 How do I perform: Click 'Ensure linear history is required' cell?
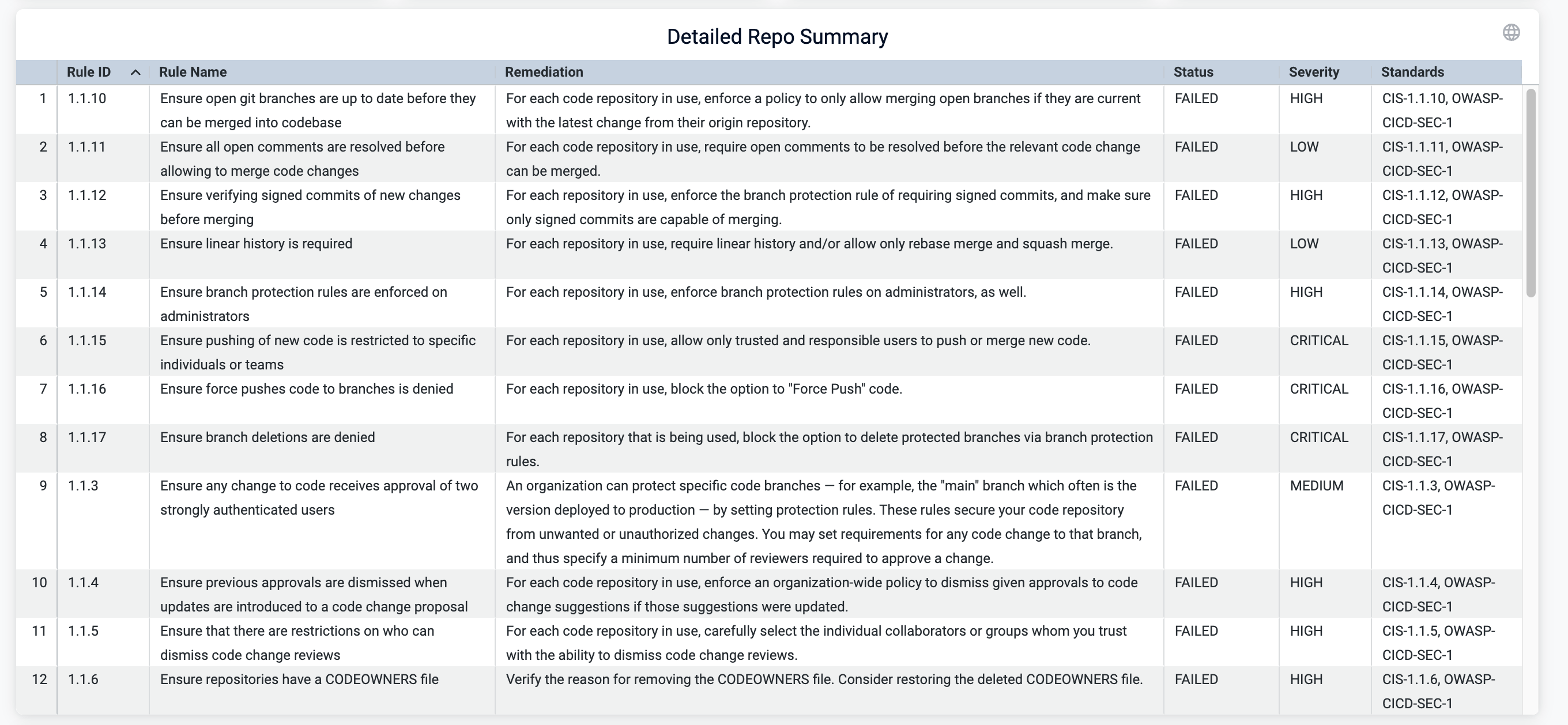[x=257, y=244]
